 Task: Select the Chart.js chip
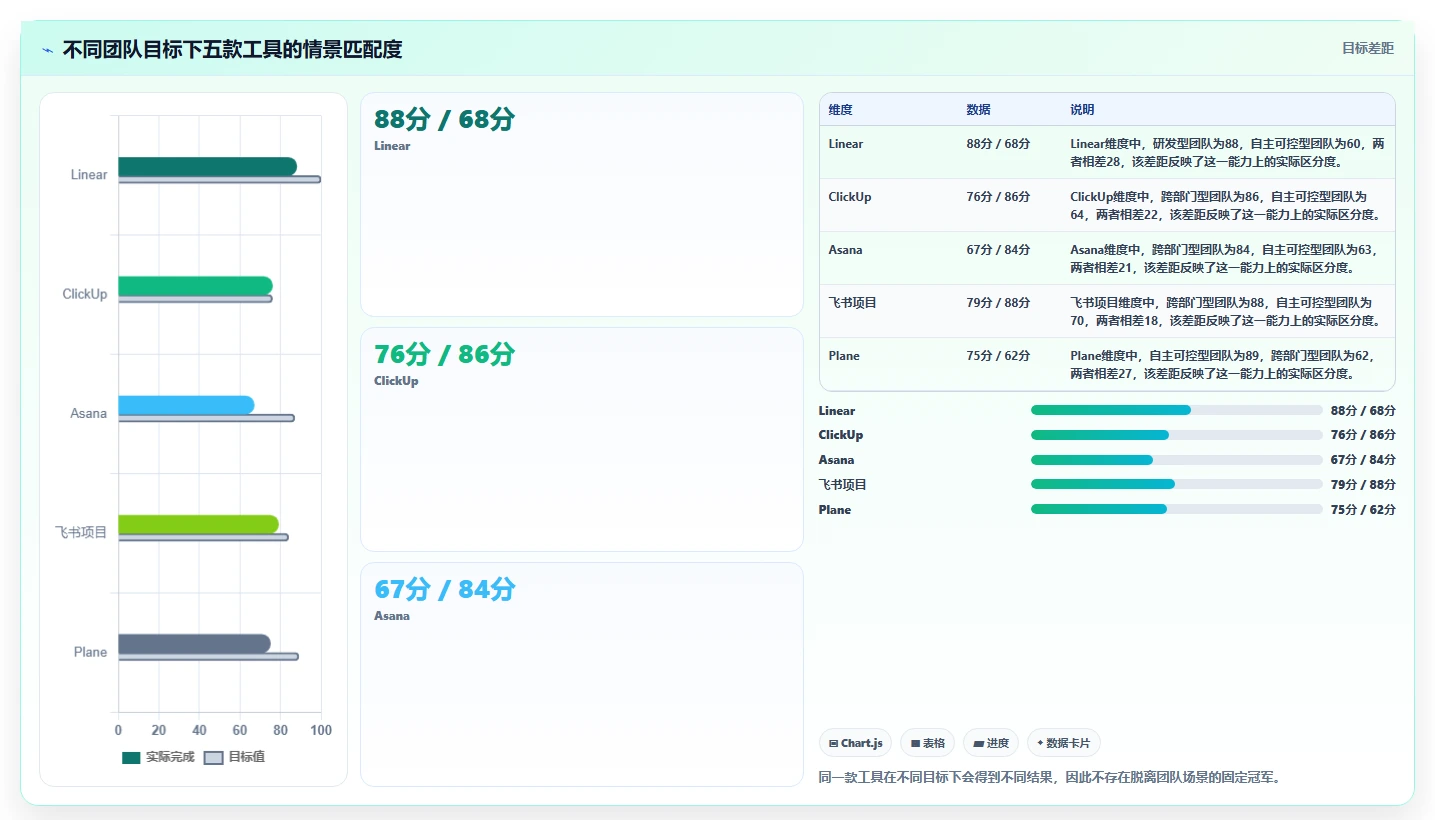tap(855, 743)
